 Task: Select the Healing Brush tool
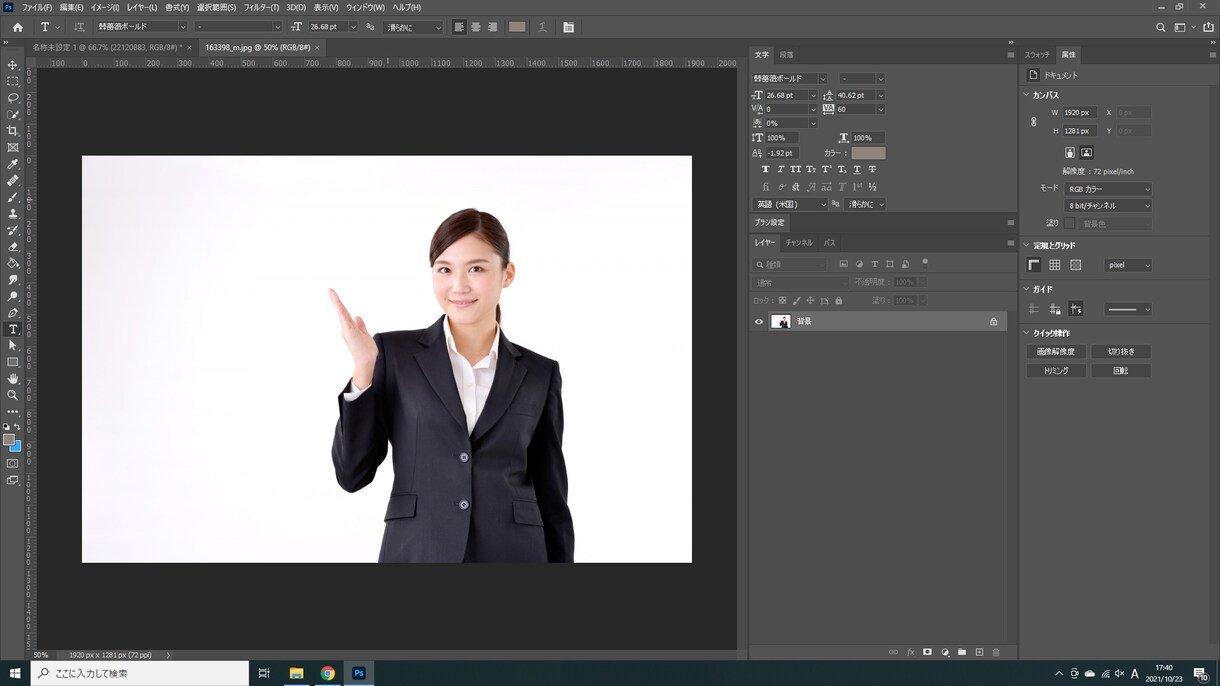pos(13,181)
